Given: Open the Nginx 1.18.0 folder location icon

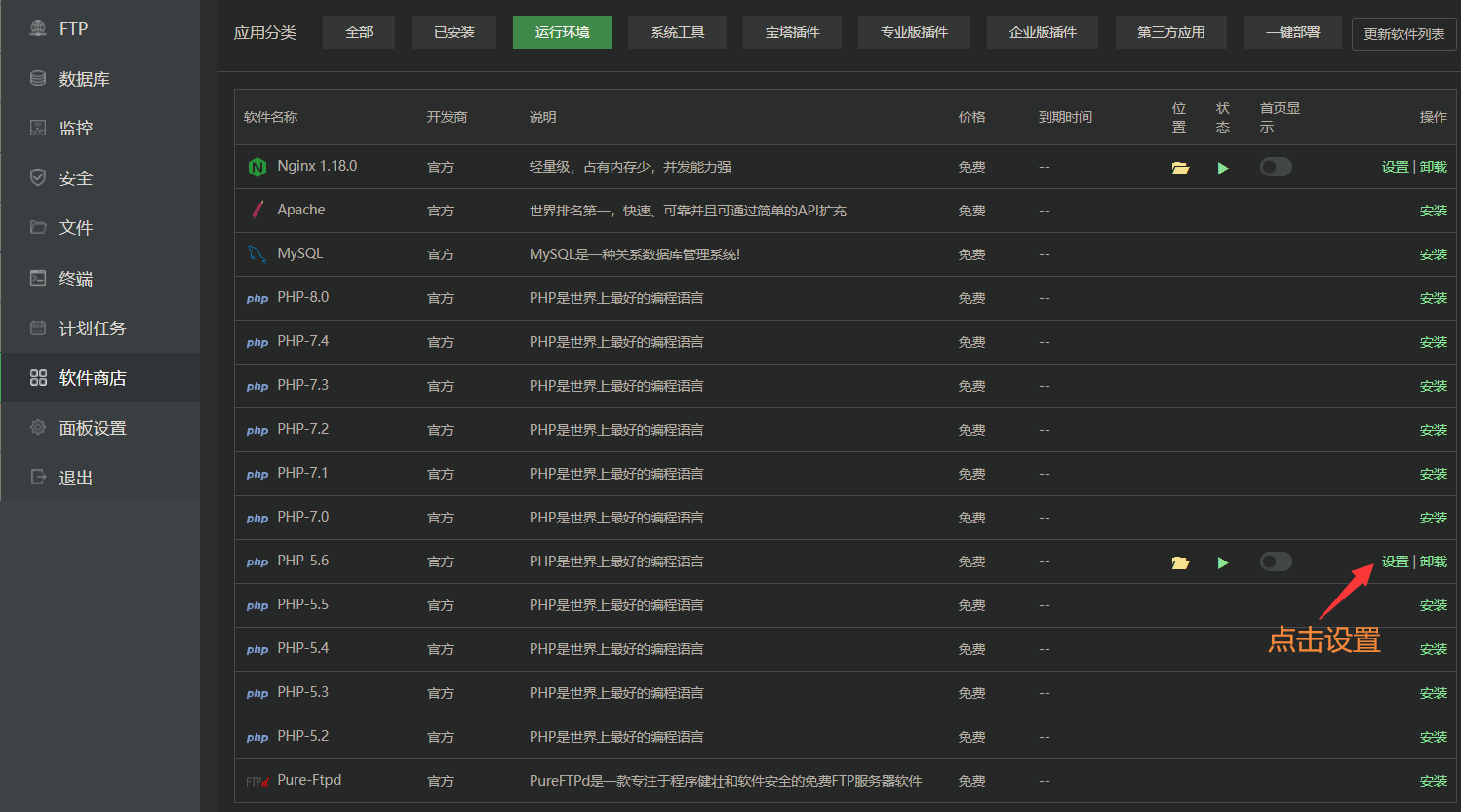Looking at the screenshot, I should tap(1180, 168).
